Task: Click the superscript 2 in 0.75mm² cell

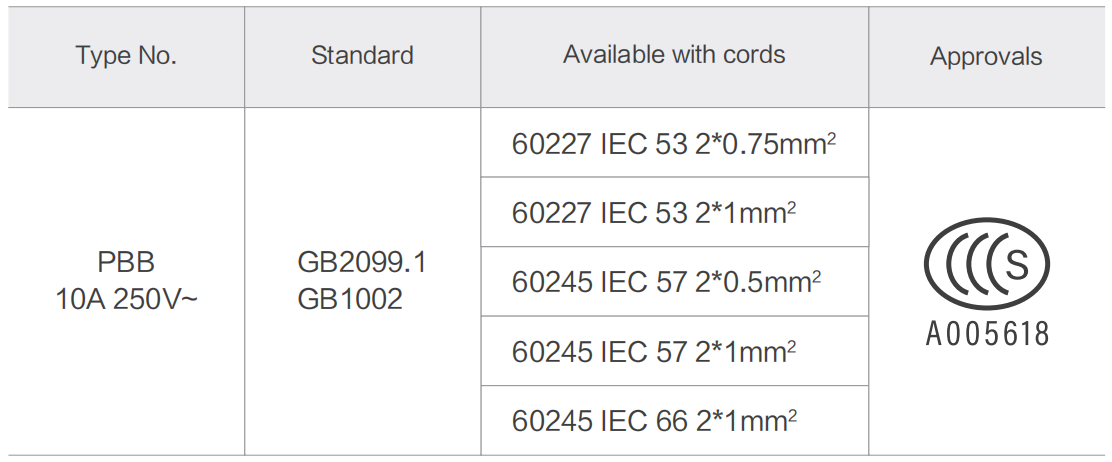Action: coord(831,138)
